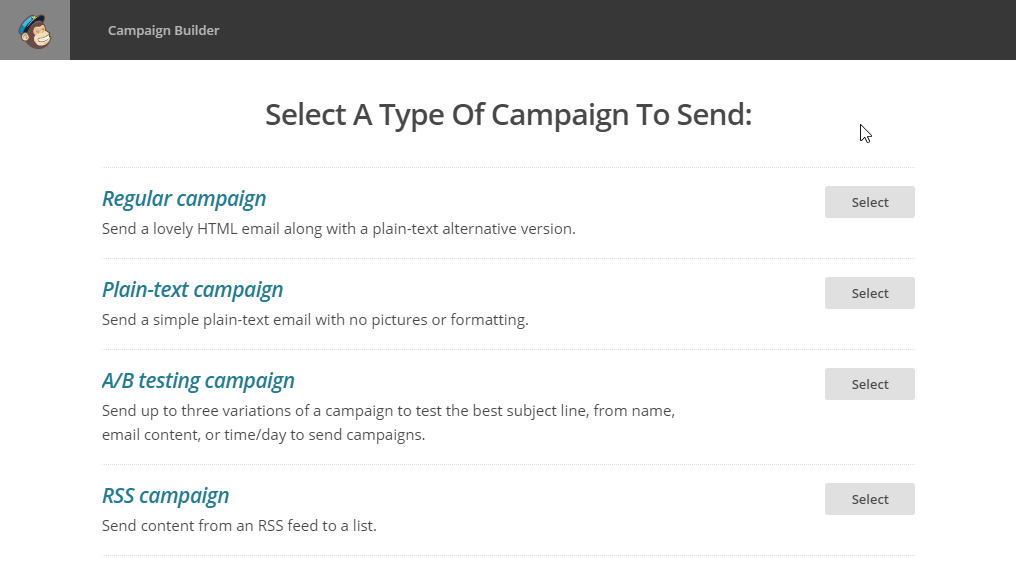
Task: Click the RSS feed description text
Action: click(x=239, y=526)
